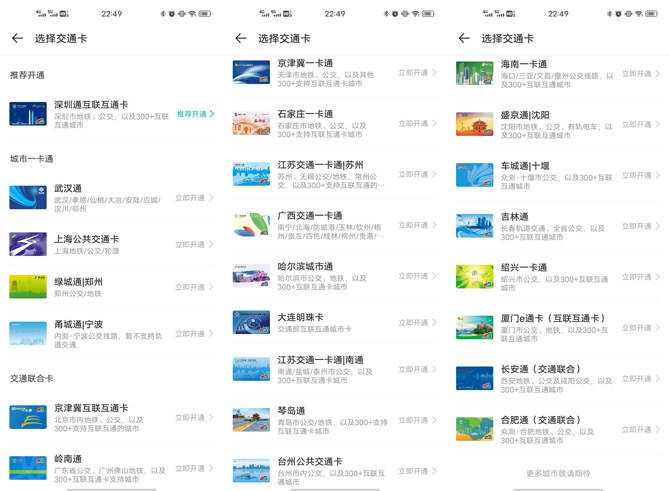Tap 立即开通 for 盛京通|沈阳
Viewport: 670px width, 491px height.
coord(641,124)
